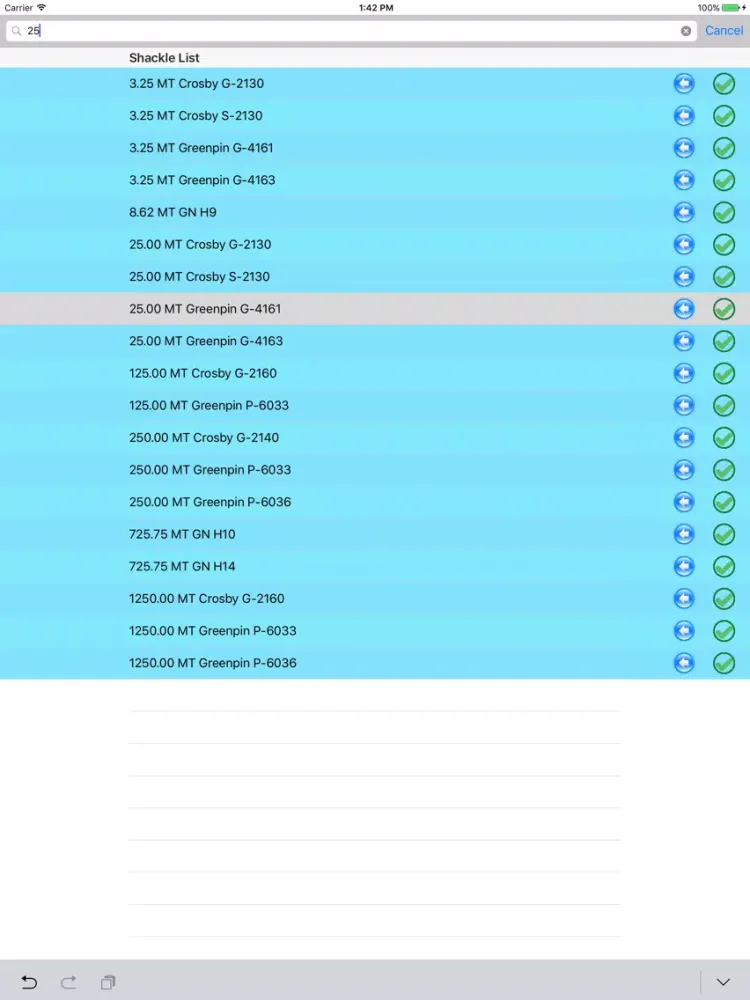Viewport: 750px width, 1000px height.
Task: Toggle green checkmark for 125.00 MT Crosby G-2160
Action: (x=724, y=373)
